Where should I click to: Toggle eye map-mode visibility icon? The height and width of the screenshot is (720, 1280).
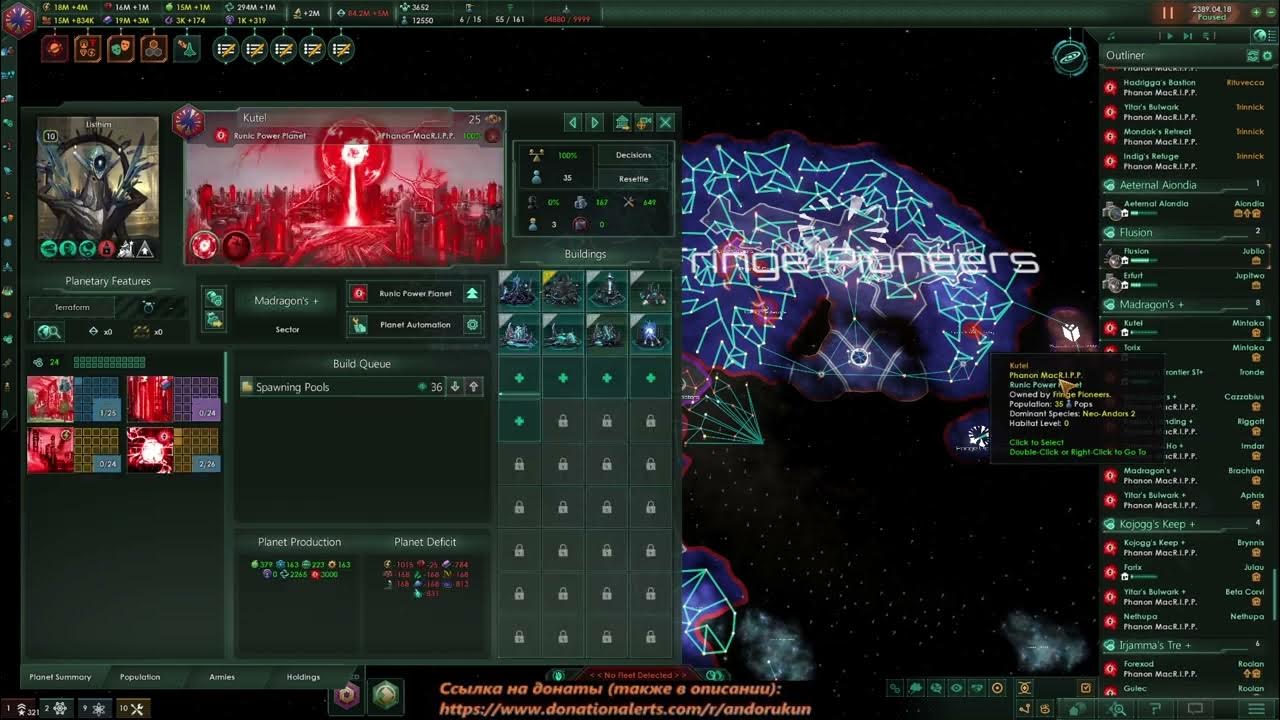point(957,688)
